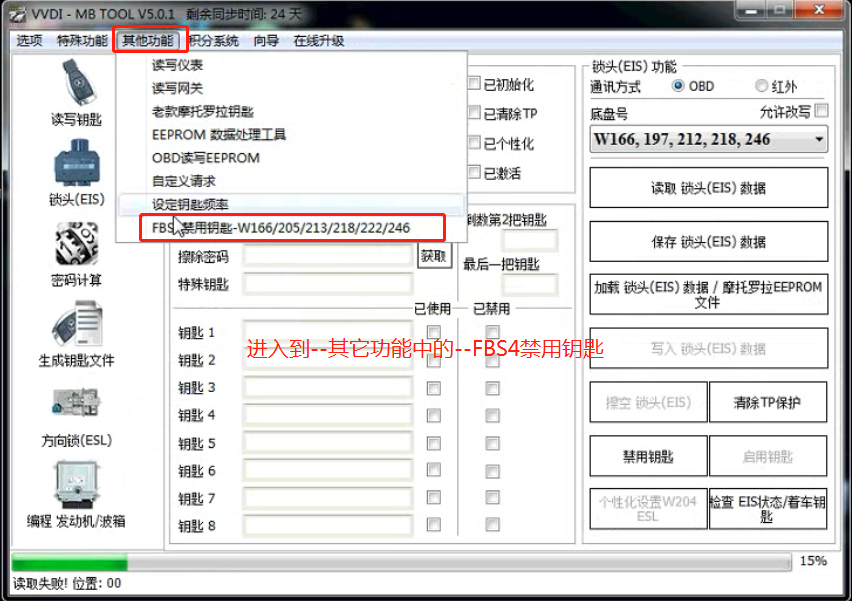The height and width of the screenshot is (601, 852).
Task: Open the 编程 发动机/波箱 ECU icon
Action: coord(76,486)
